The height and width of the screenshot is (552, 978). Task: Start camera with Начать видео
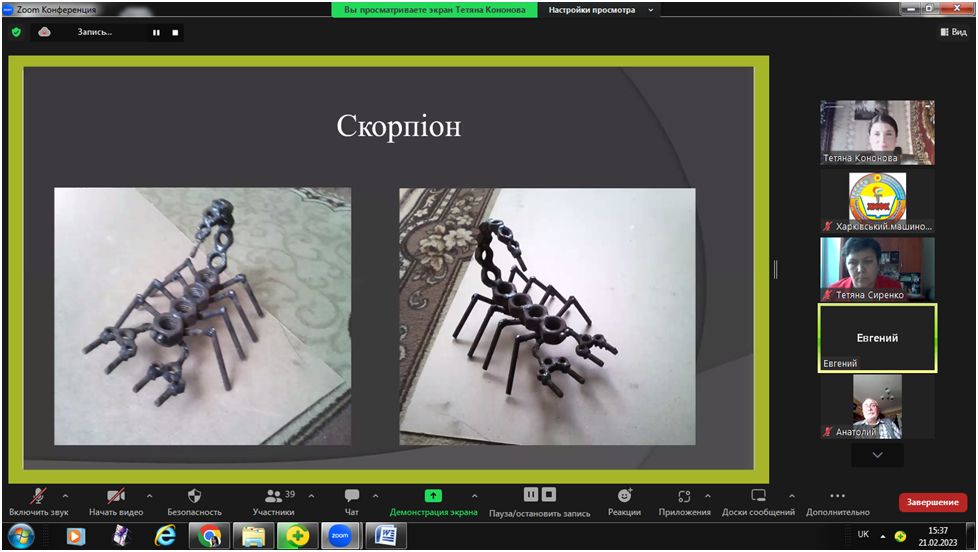coord(116,501)
